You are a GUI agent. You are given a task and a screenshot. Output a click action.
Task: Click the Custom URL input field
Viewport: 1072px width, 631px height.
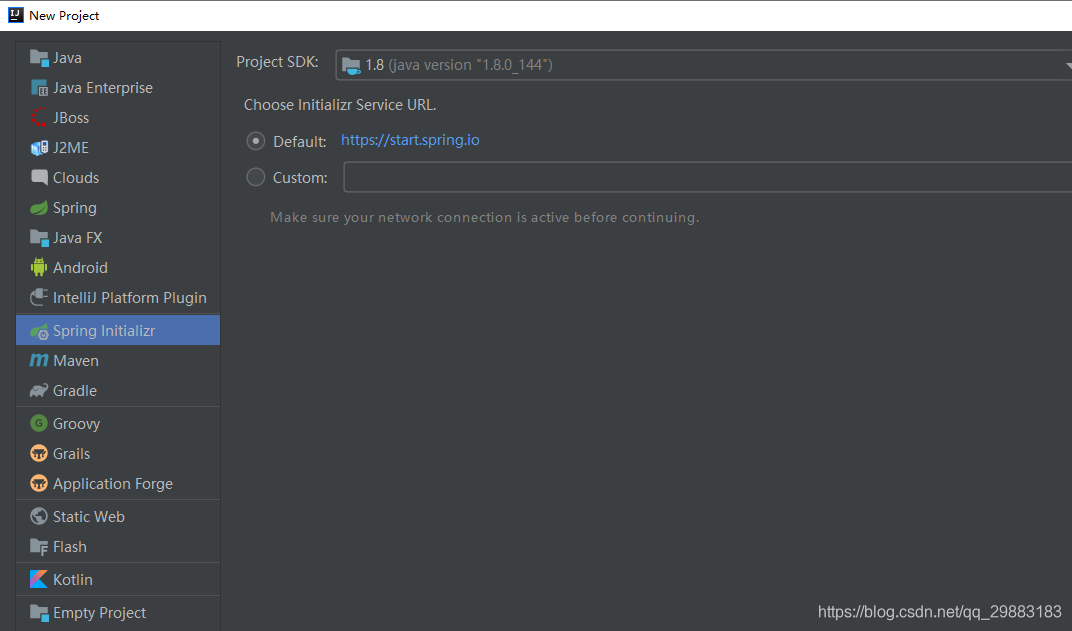click(708, 177)
